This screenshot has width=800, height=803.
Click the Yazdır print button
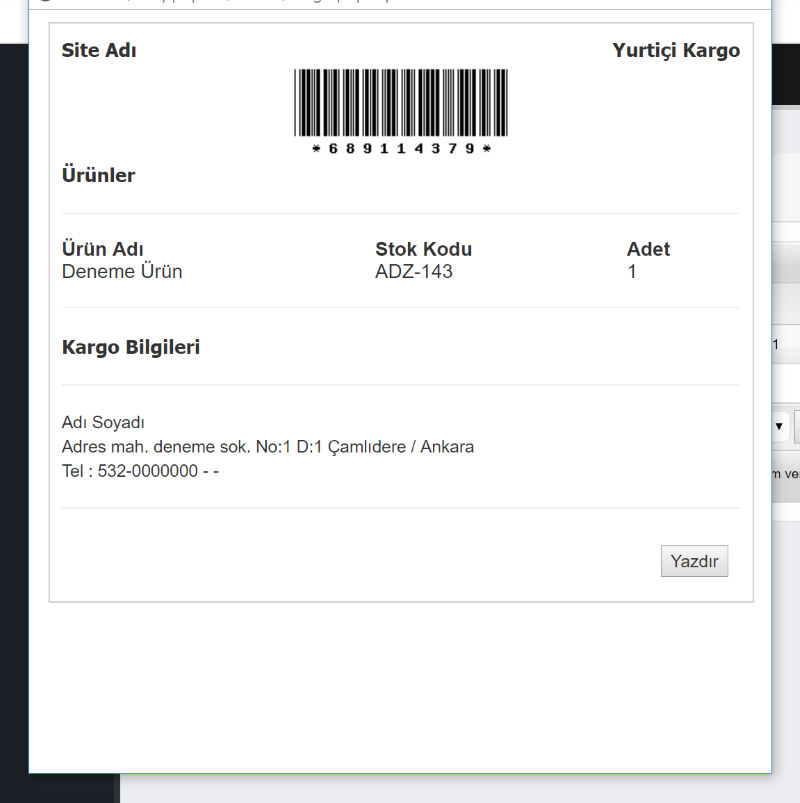[694, 561]
